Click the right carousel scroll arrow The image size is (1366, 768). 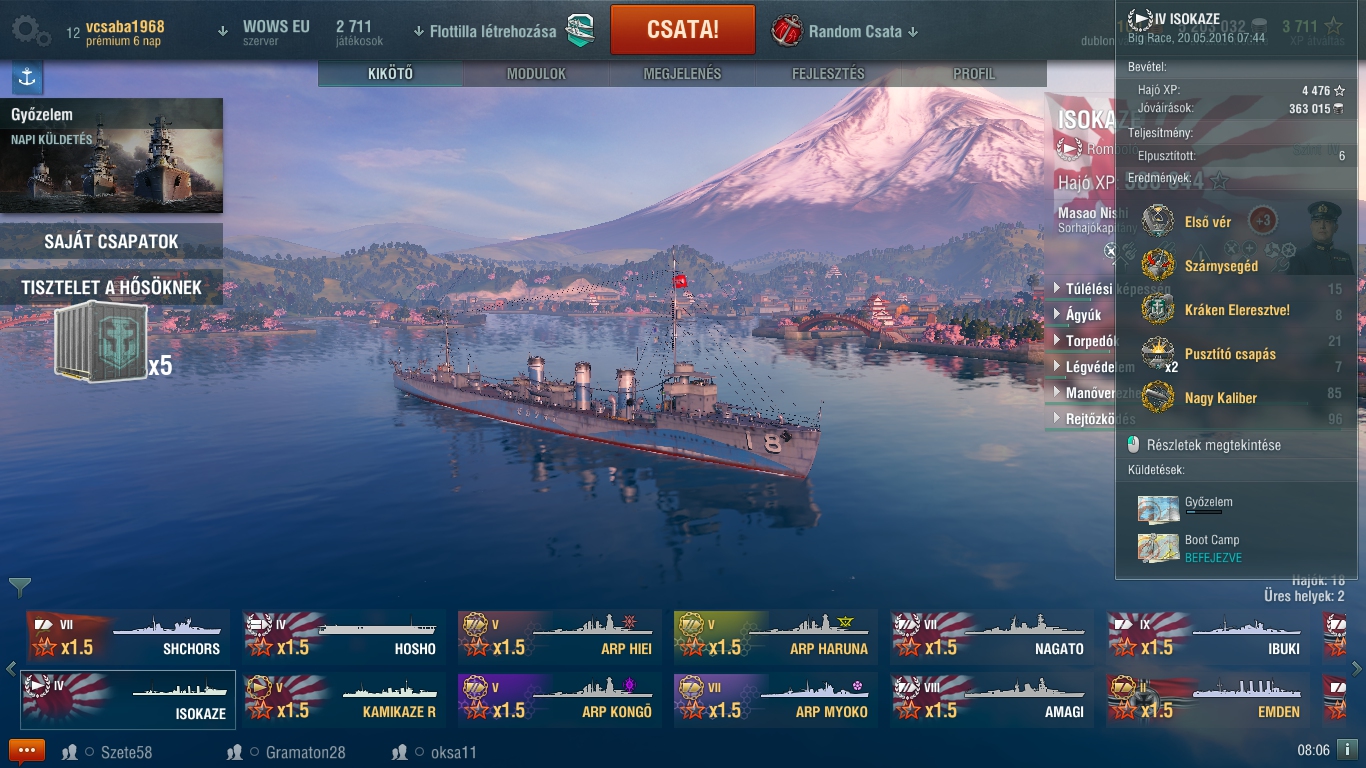tap(1357, 669)
